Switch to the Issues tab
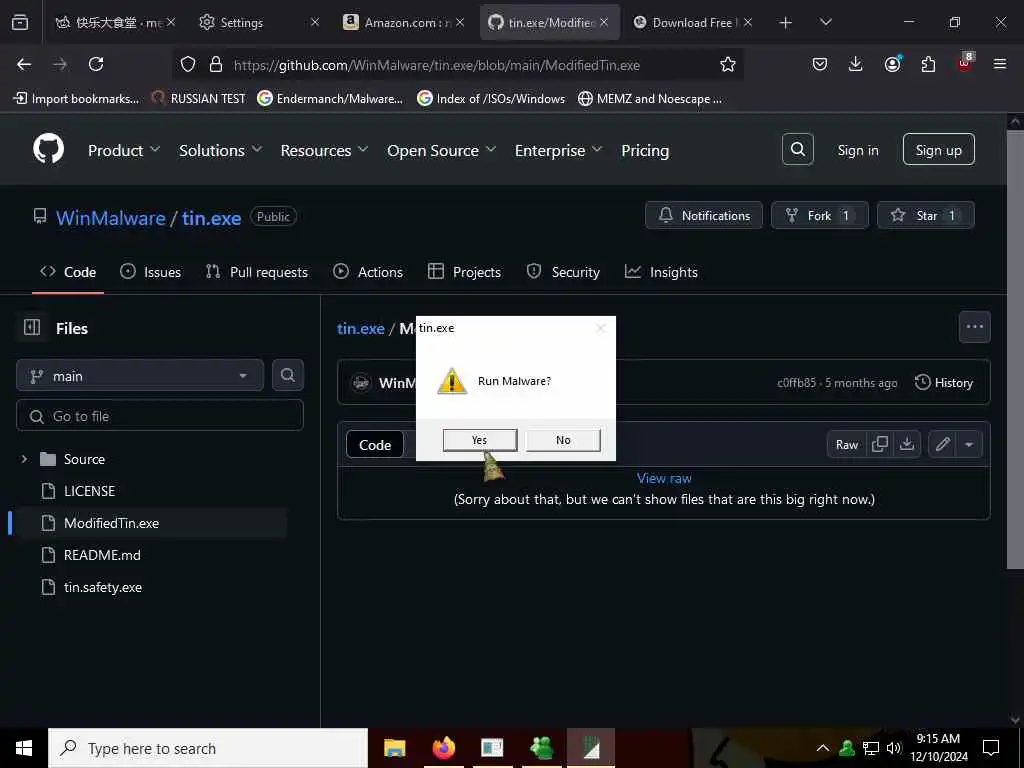Screen dimensions: 1024x768 click(151, 272)
